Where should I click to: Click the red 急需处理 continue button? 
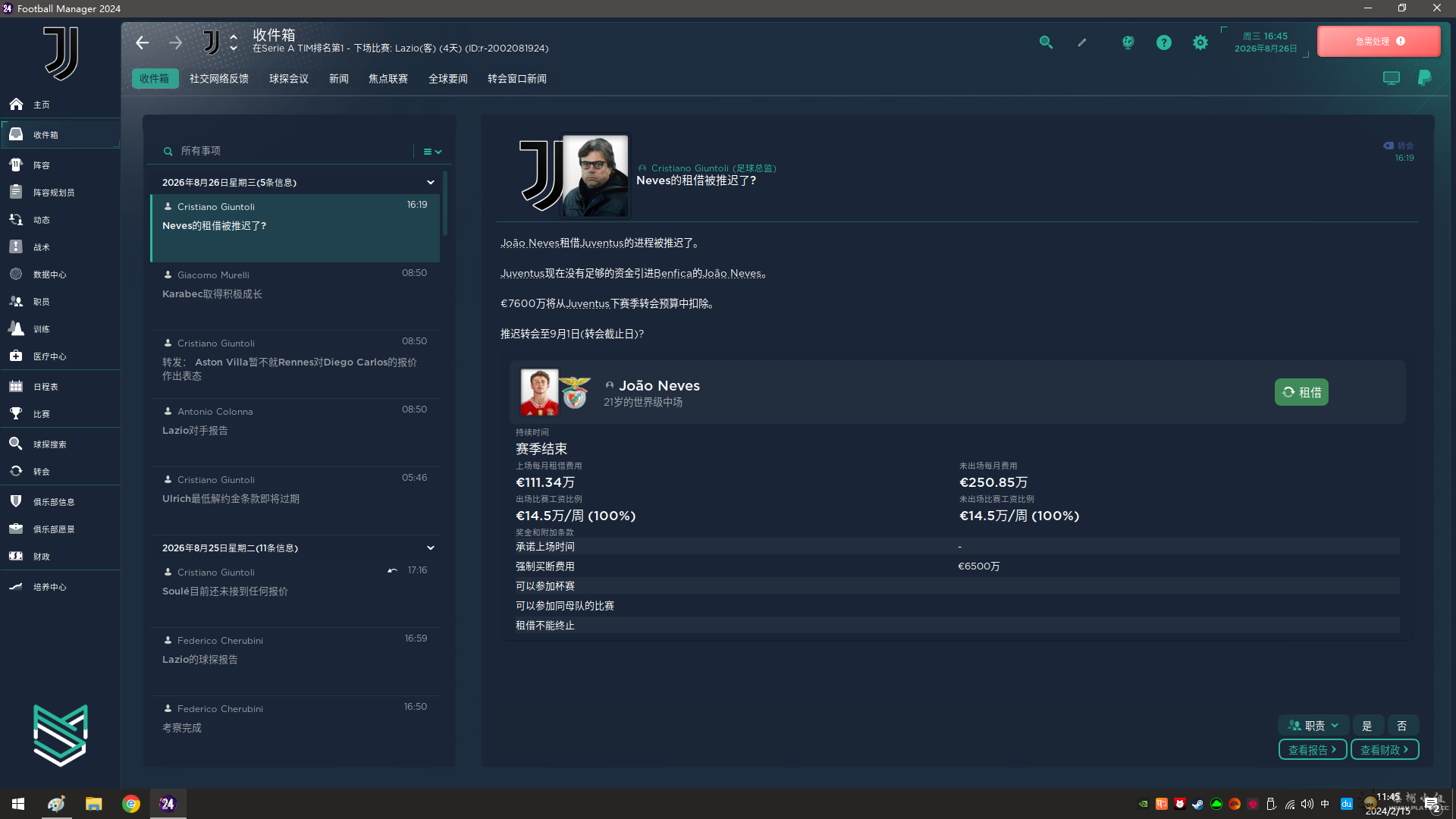point(1379,42)
